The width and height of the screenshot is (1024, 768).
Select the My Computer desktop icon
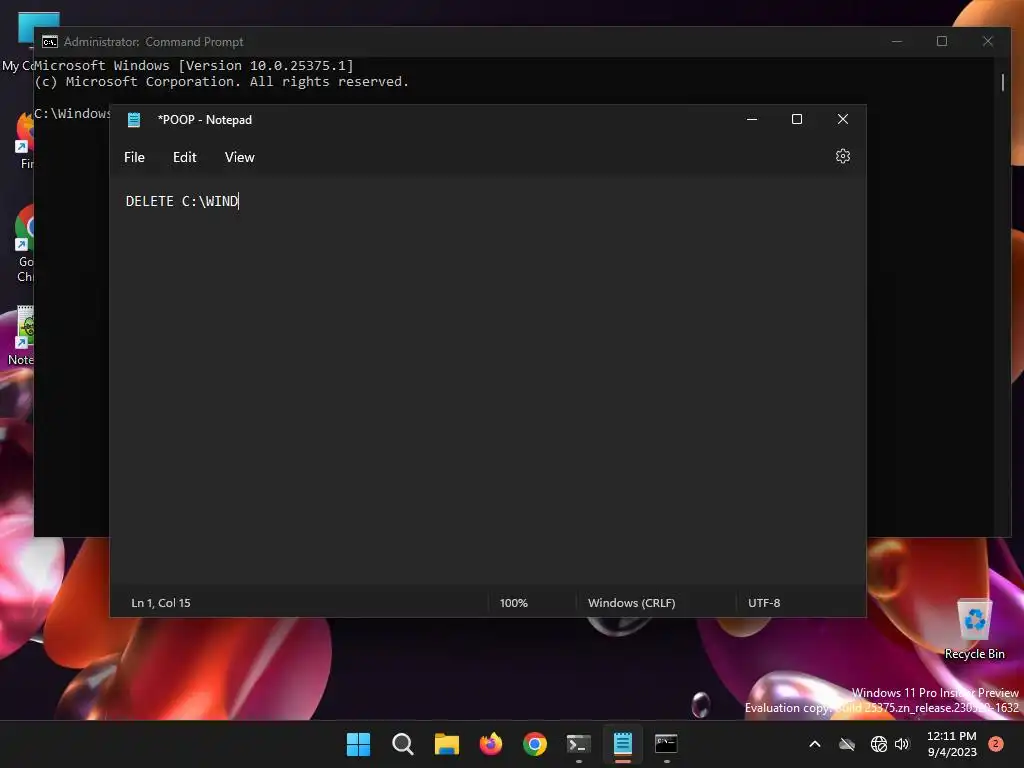[x=18, y=42]
